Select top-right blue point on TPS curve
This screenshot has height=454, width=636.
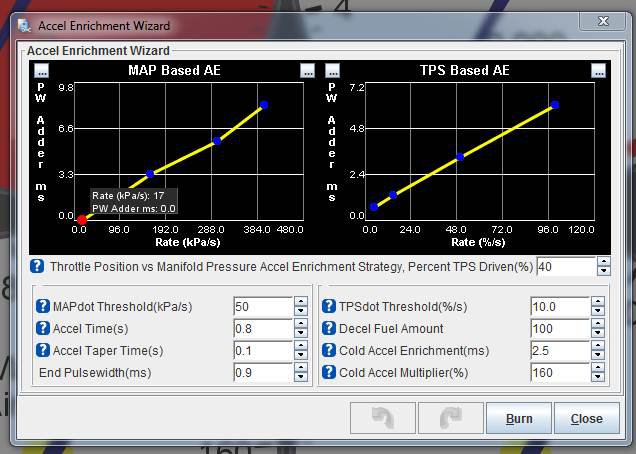tap(554, 105)
